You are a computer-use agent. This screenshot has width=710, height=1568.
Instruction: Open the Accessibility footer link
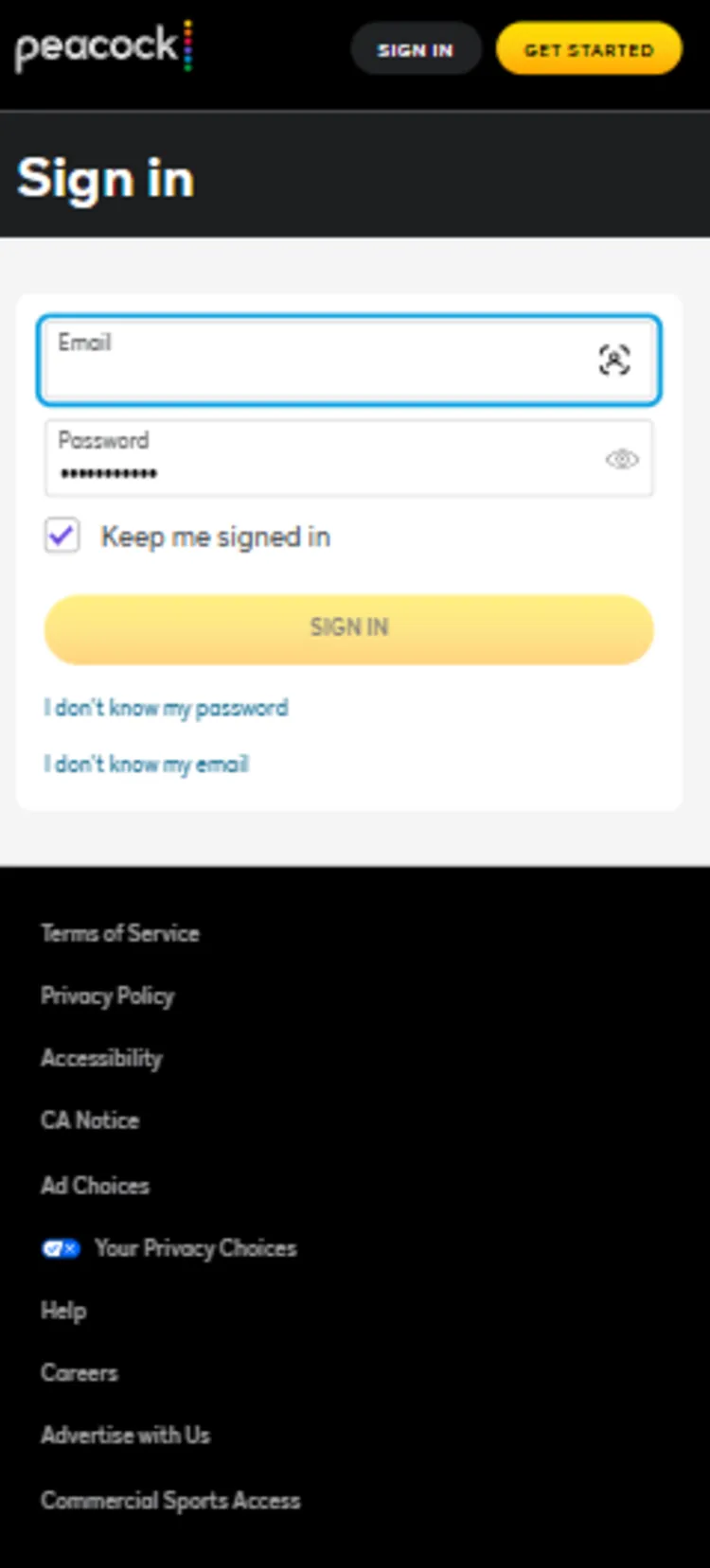(101, 1058)
